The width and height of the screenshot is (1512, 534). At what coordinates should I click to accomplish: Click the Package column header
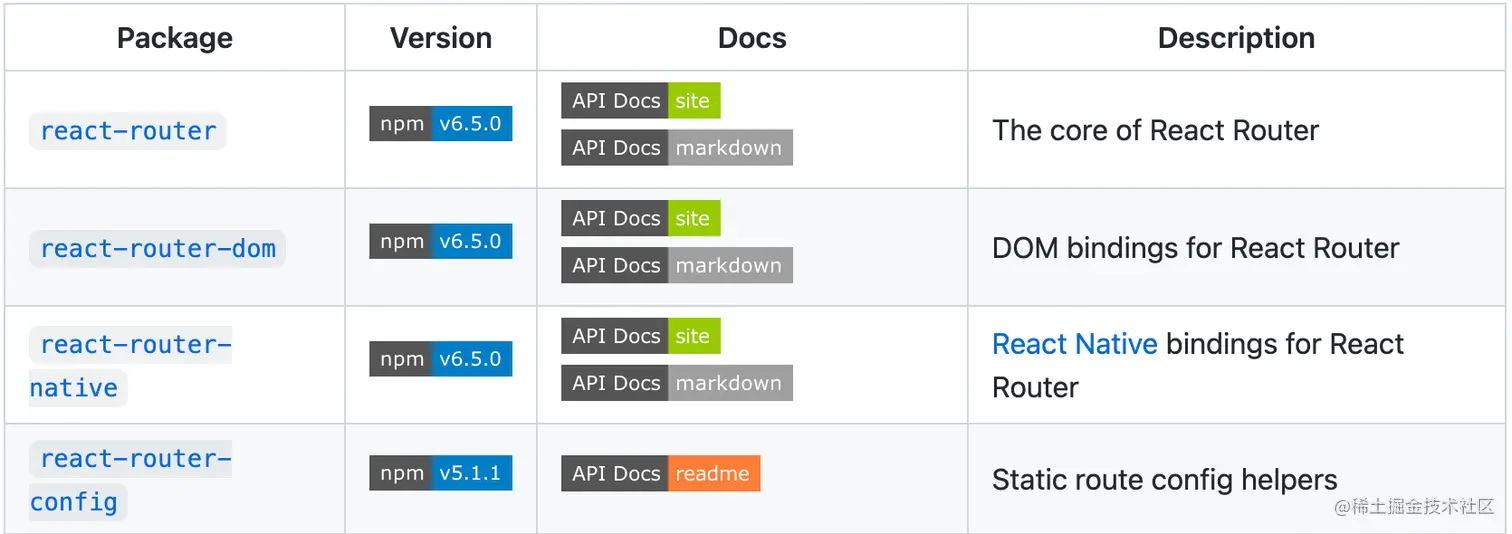[x=175, y=38]
